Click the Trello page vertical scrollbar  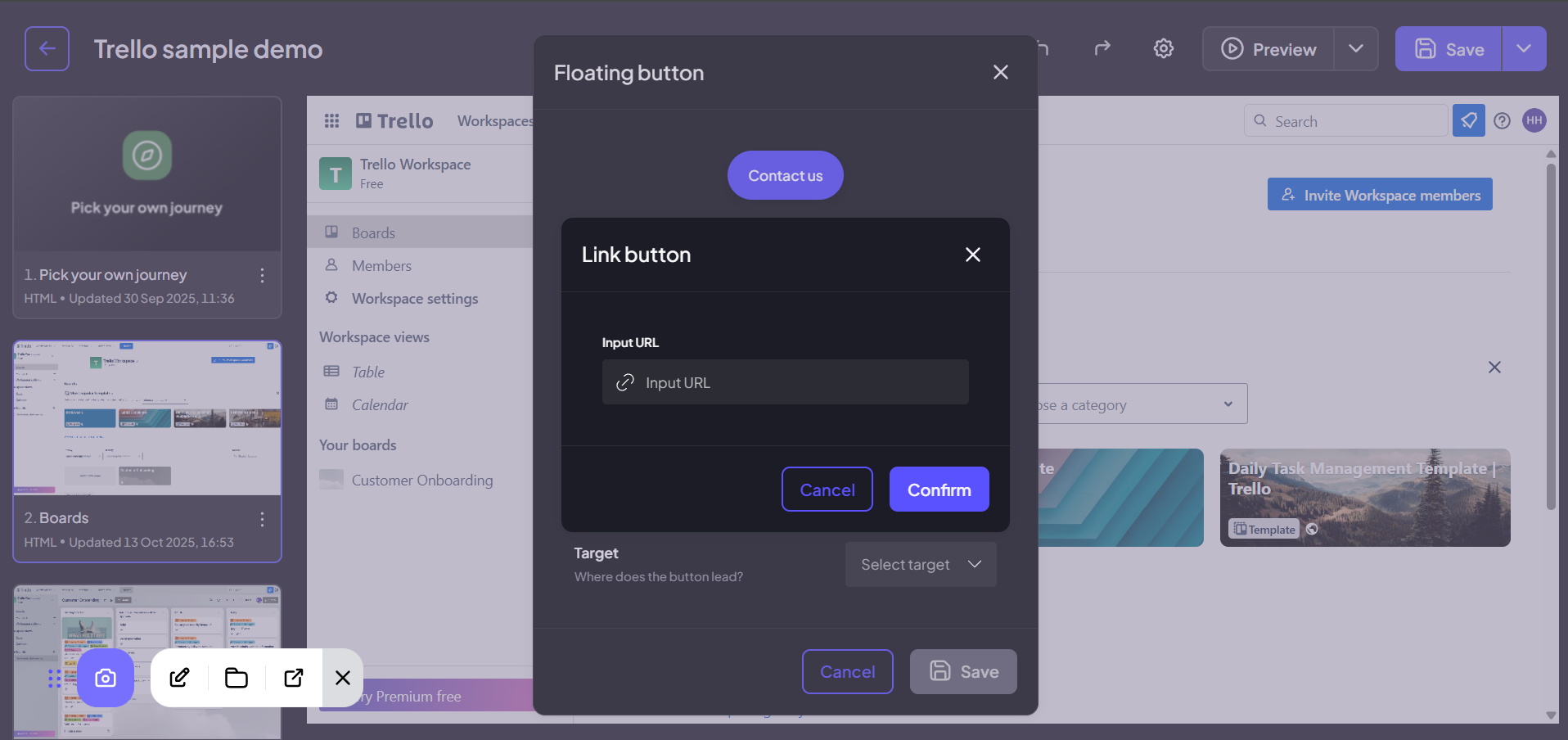coord(1551,336)
